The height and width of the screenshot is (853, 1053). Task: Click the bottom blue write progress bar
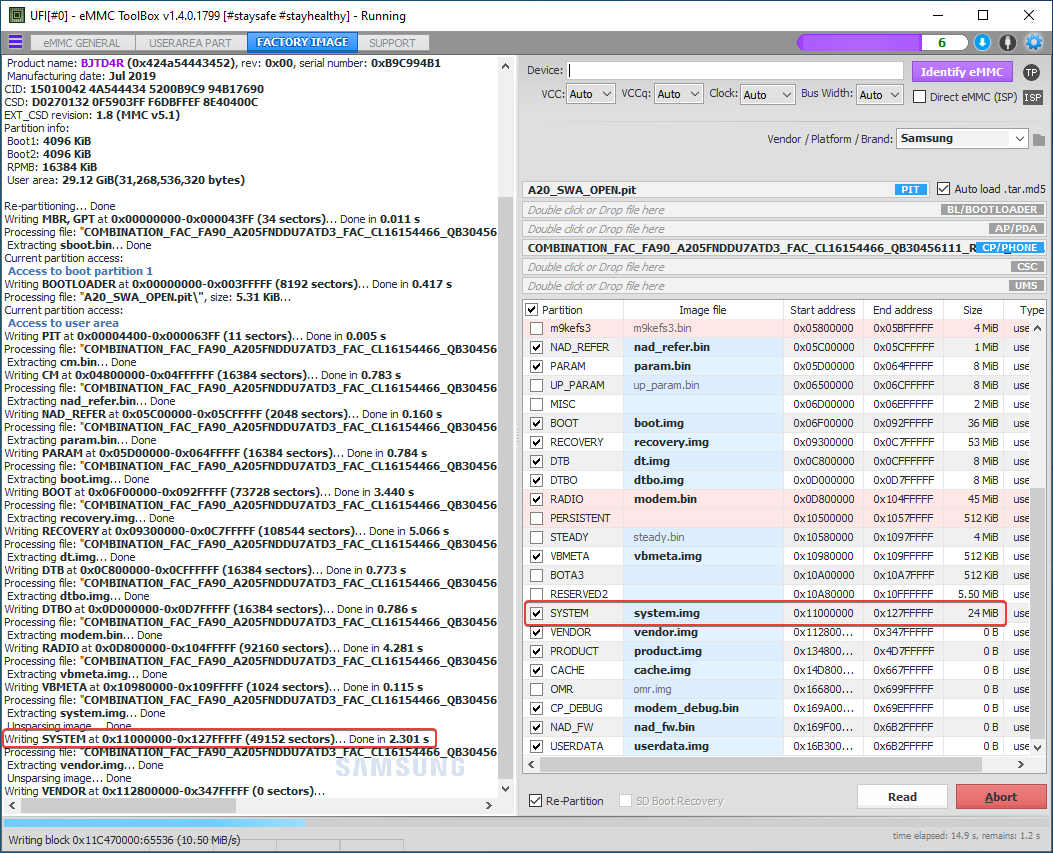click(x=526, y=822)
